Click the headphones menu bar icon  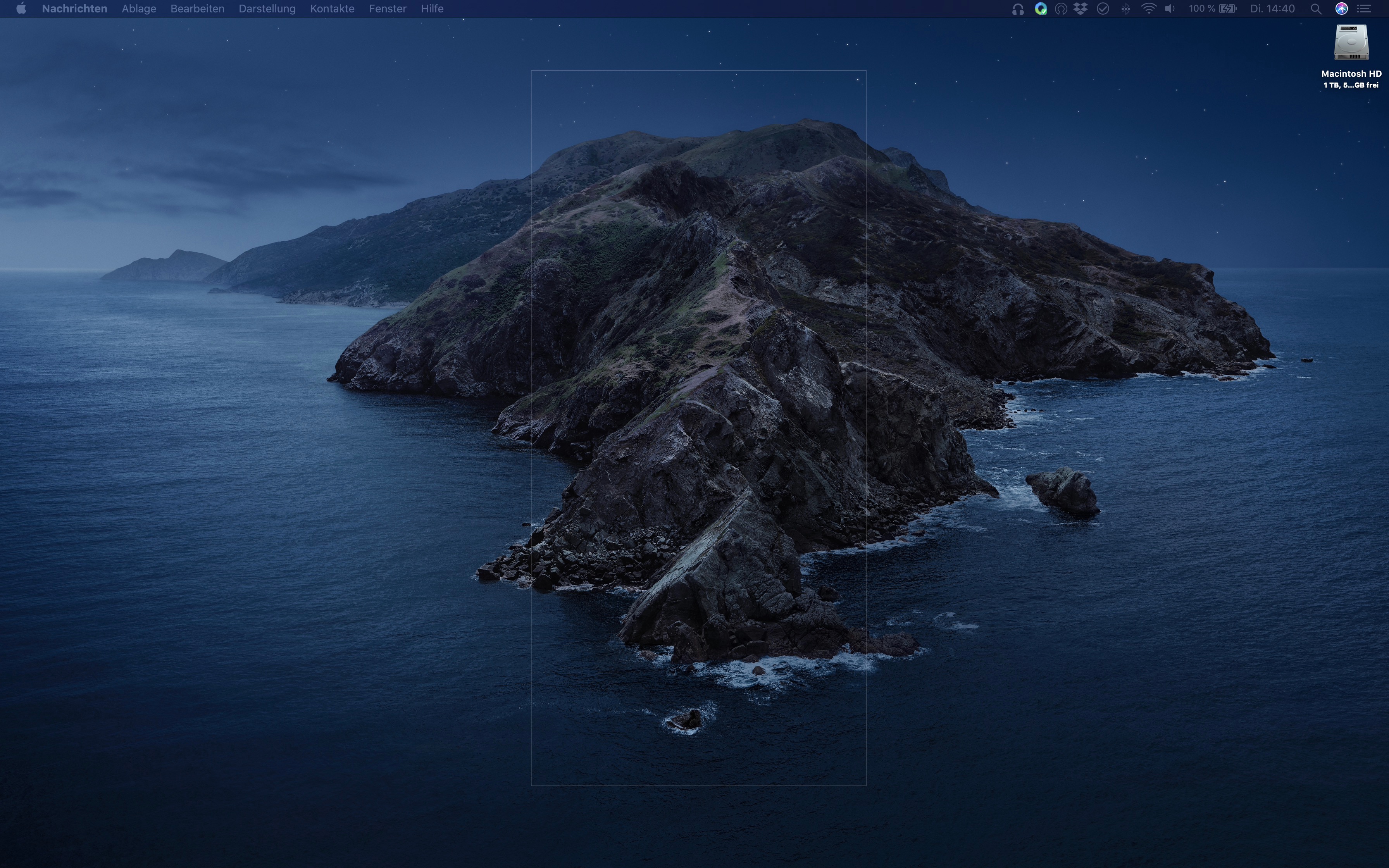point(1018,9)
